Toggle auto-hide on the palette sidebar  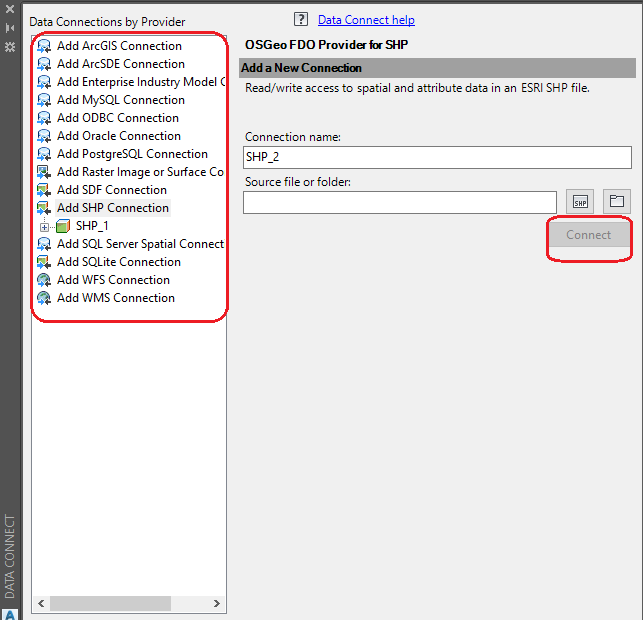pyautogui.click(x=10, y=28)
